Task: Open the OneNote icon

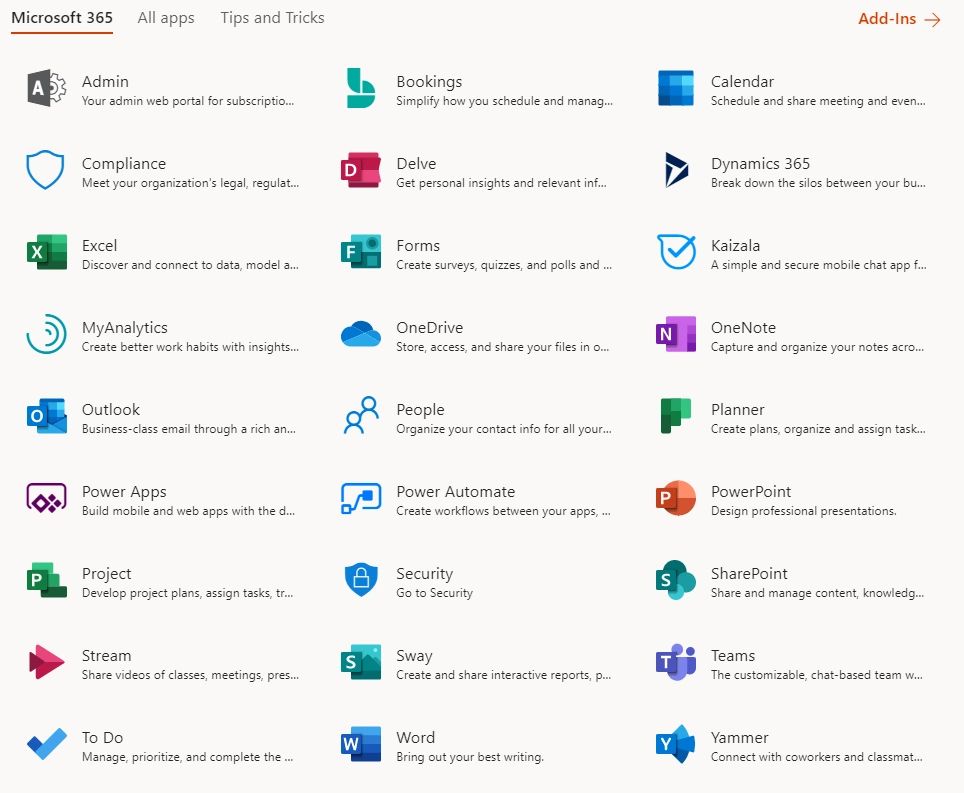Action: pos(675,335)
